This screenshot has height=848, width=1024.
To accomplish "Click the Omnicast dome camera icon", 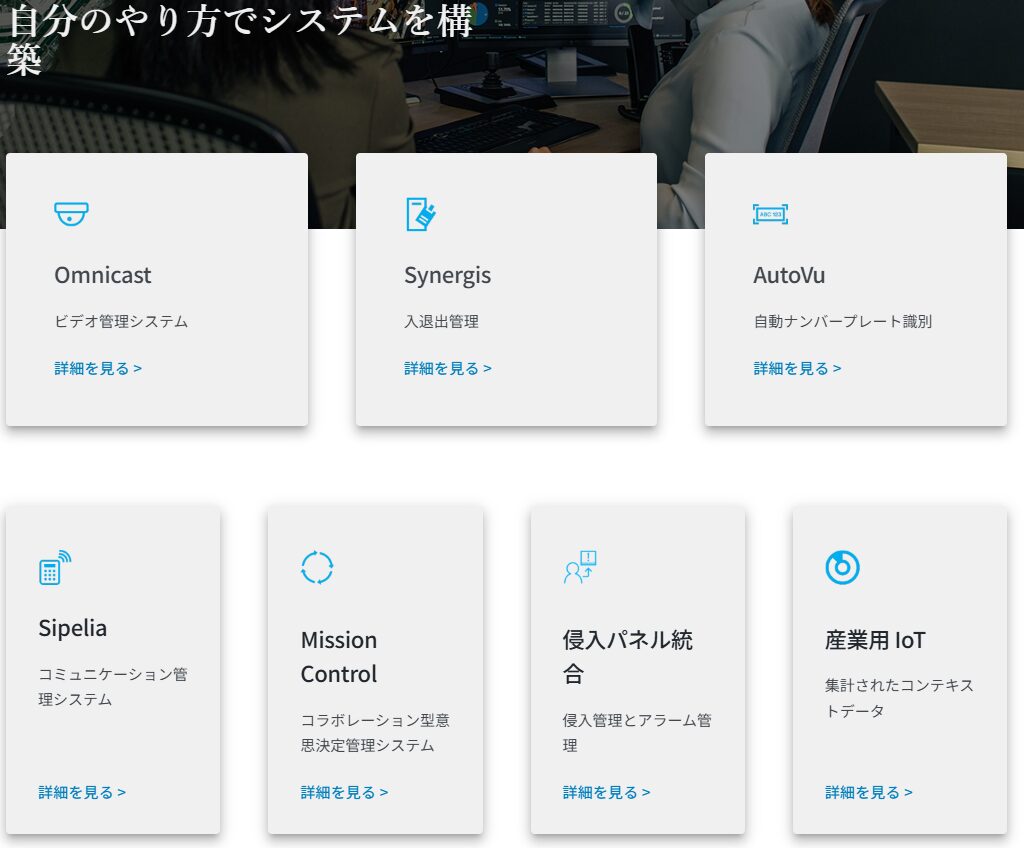I will pyautogui.click(x=71, y=214).
